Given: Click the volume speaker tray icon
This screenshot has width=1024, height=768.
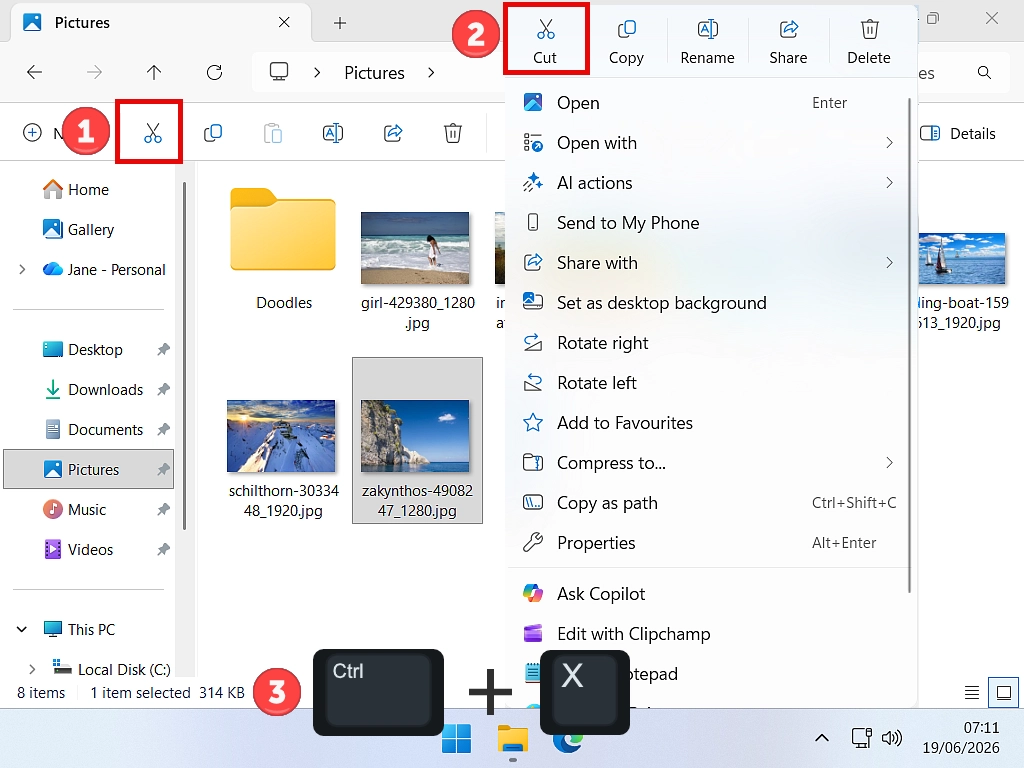Looking at the screenshot, I should pyautogui.click(x=891, y=738).
